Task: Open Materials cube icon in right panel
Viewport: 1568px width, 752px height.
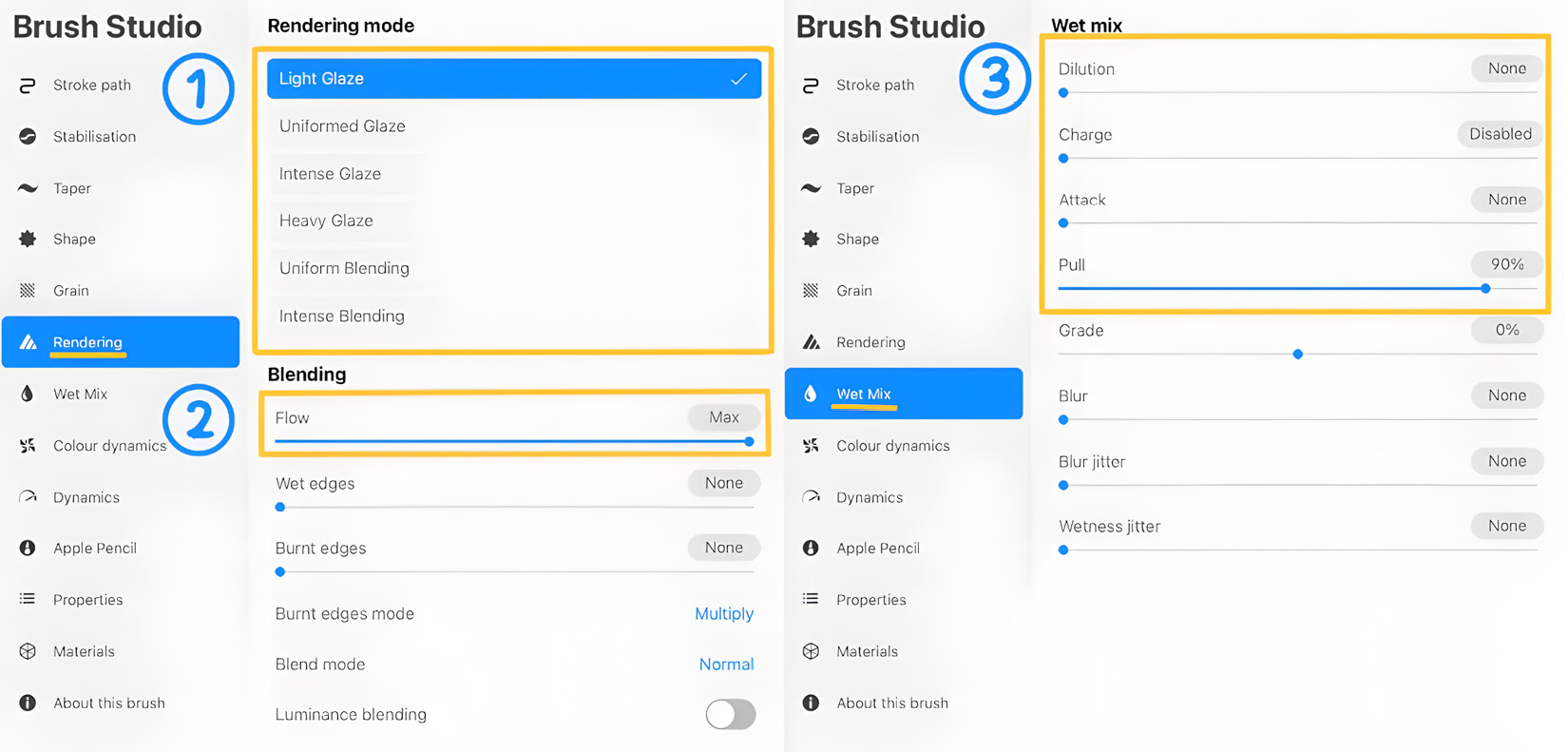Action: pyautogui.click(x=811, y=651)
